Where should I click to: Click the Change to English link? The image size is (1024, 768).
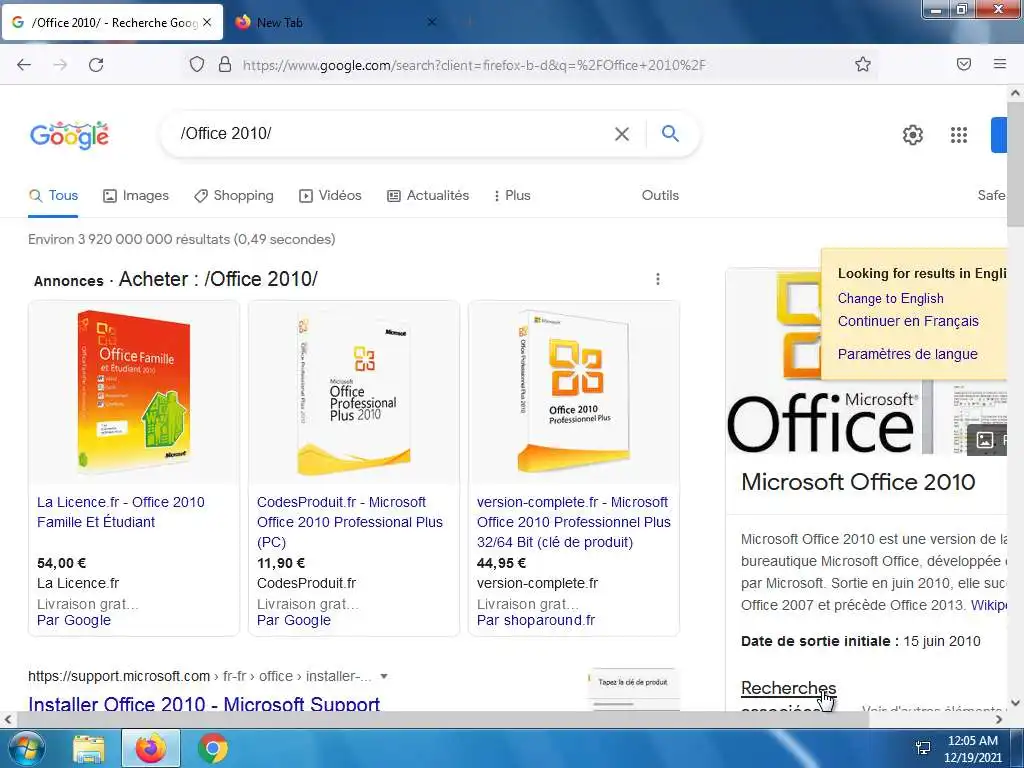891,298
